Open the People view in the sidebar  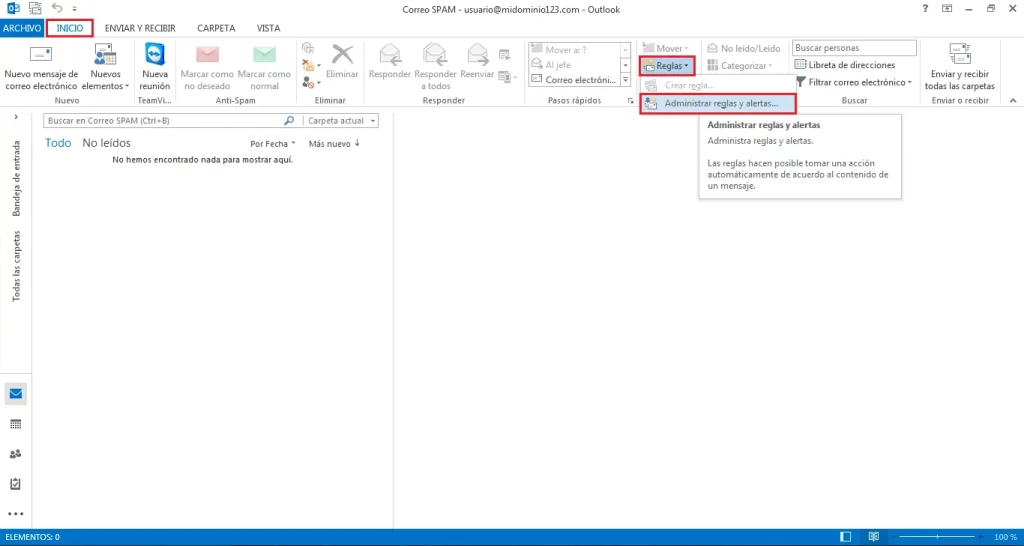click(16, 454)
